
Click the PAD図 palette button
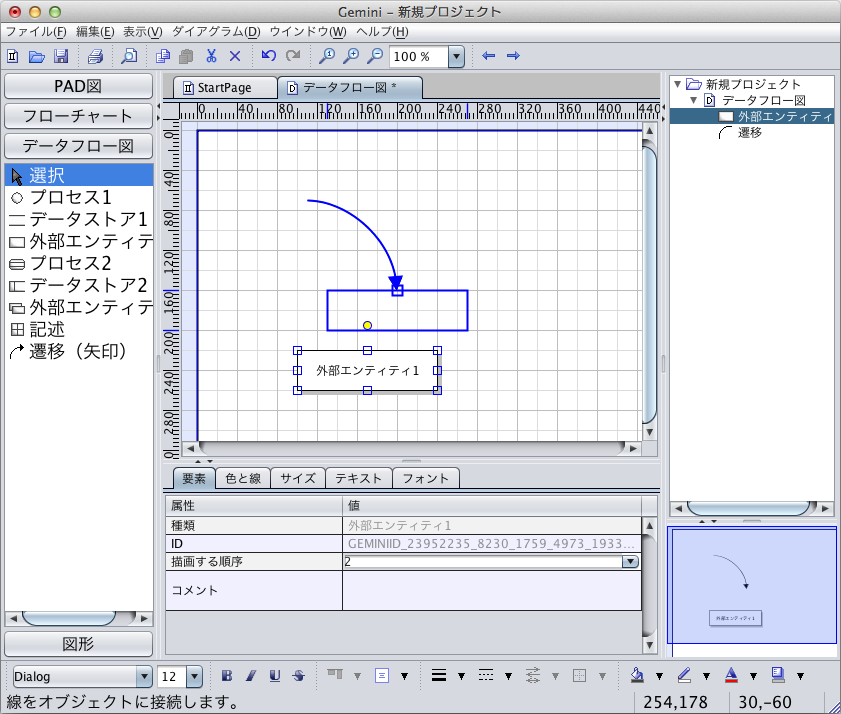pos(78,86)
